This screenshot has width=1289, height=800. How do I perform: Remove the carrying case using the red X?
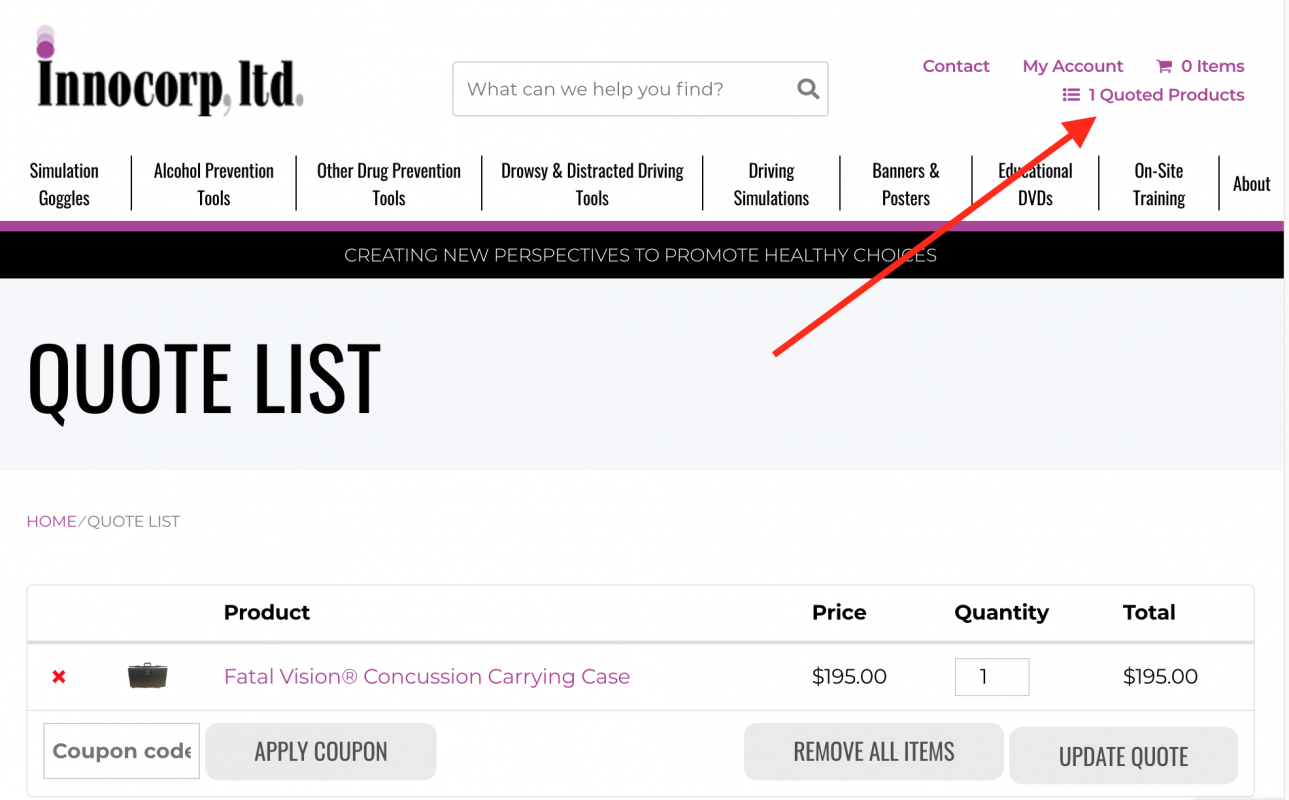58,676
